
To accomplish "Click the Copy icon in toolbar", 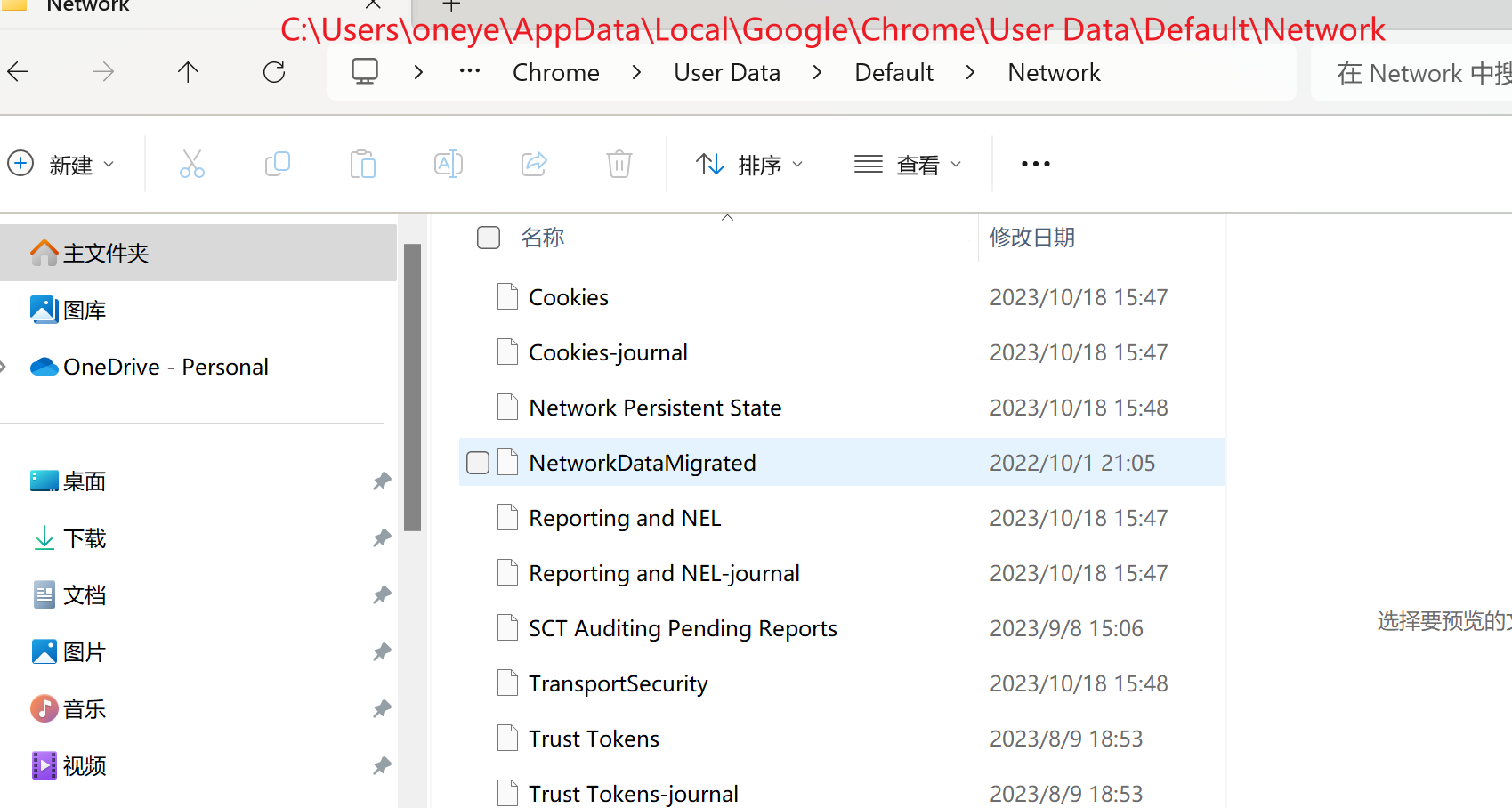I will (x=278, y=164).
